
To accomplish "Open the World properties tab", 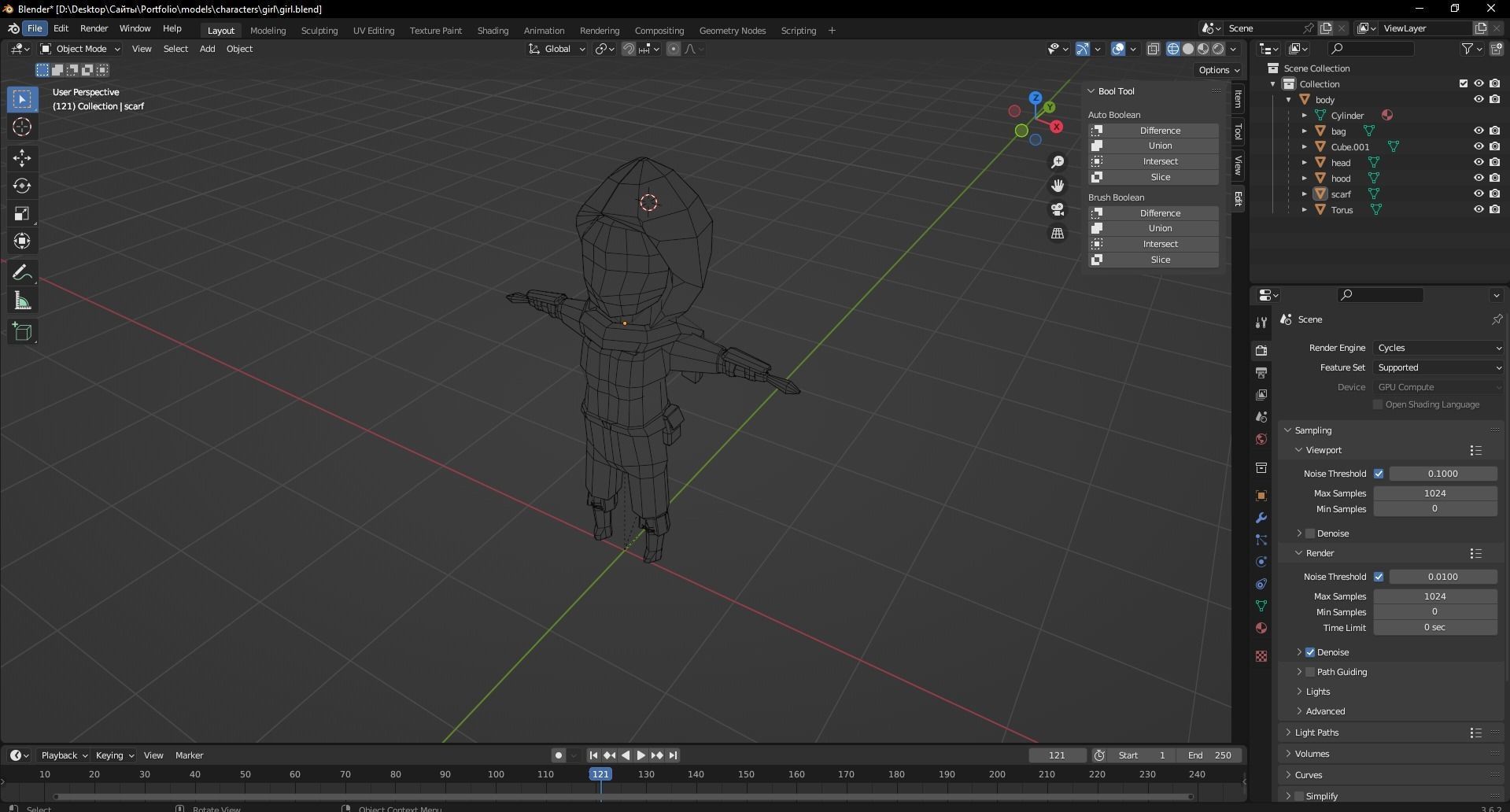I will point(1261,439).
